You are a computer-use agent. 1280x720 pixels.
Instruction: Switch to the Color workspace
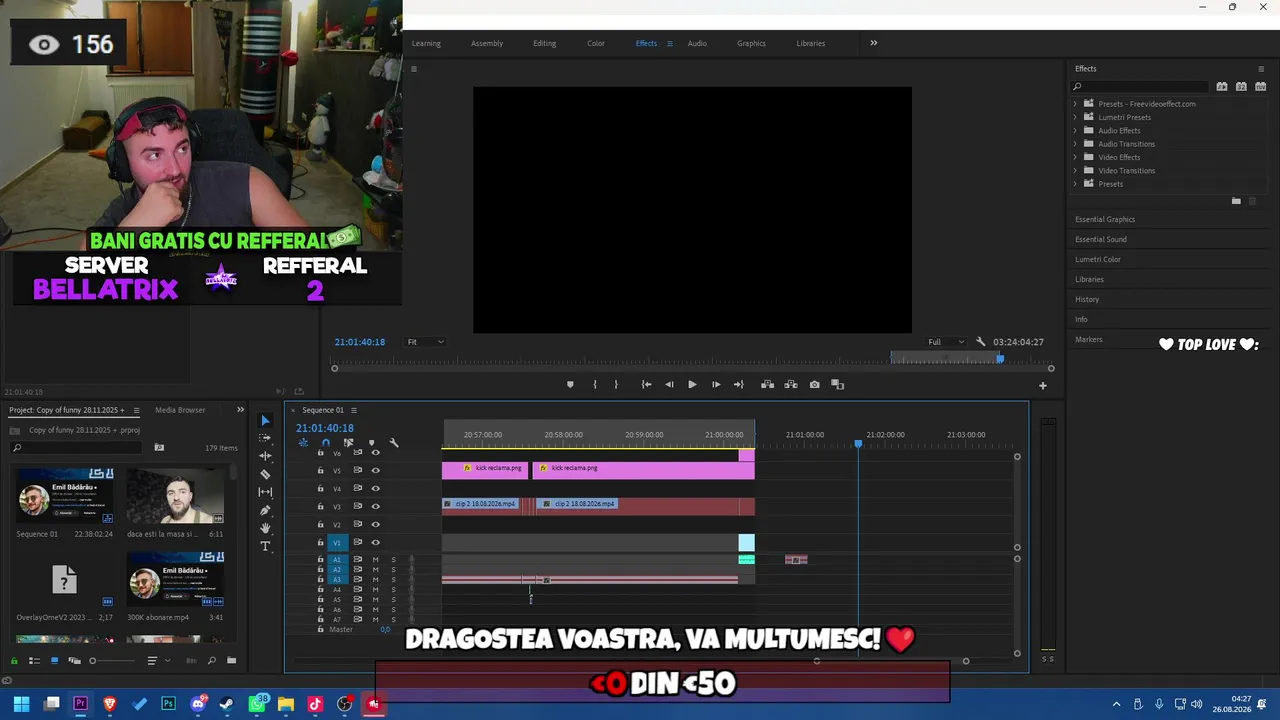596,44
